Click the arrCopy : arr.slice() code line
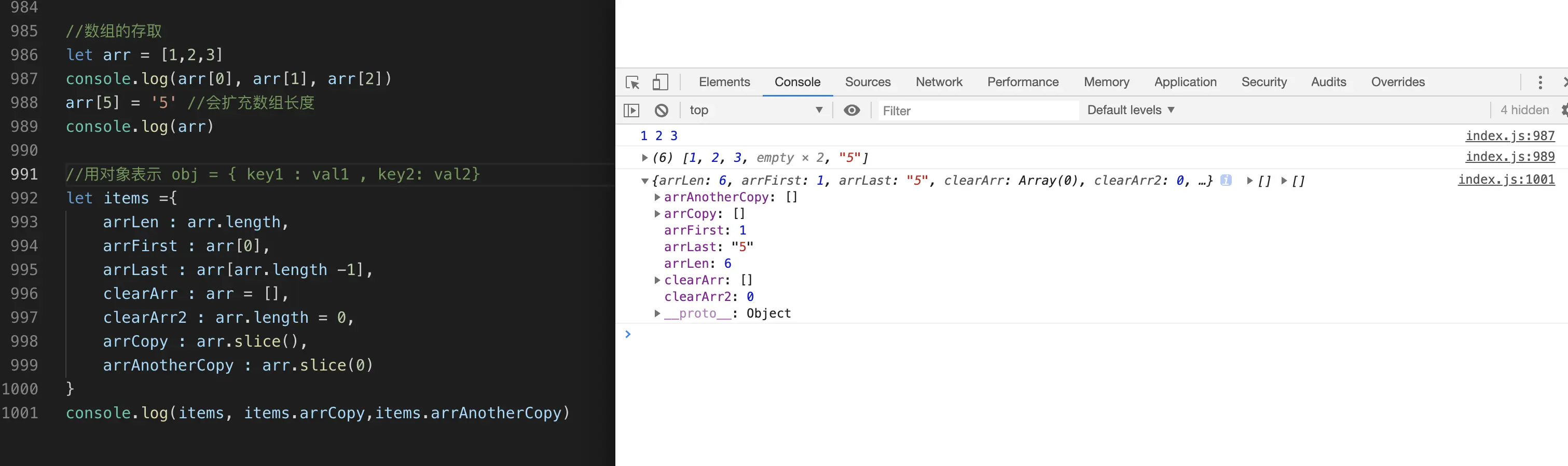1568x466 pixels. (x=205, y=341)
